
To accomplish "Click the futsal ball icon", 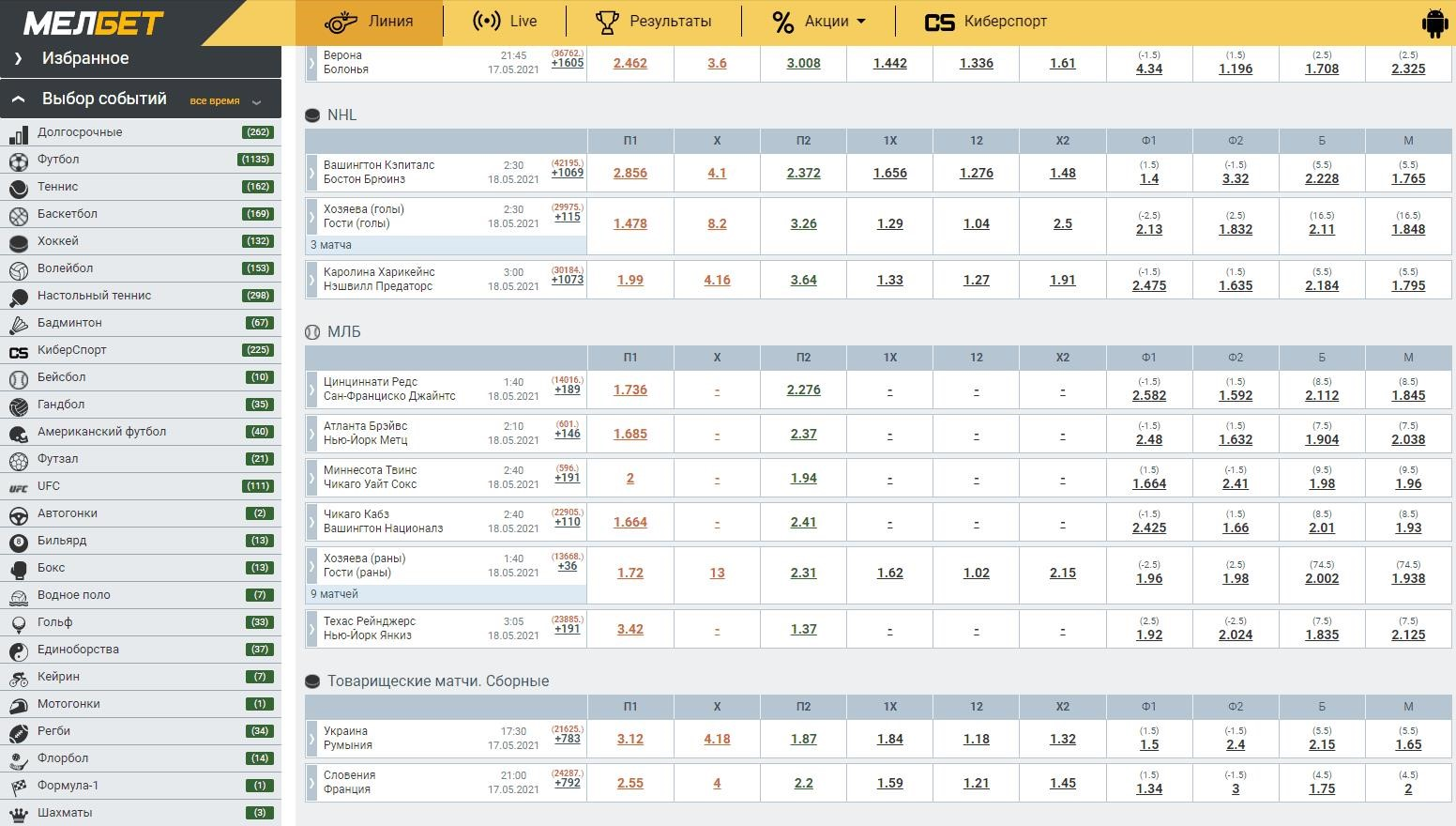I will point(18,460).
